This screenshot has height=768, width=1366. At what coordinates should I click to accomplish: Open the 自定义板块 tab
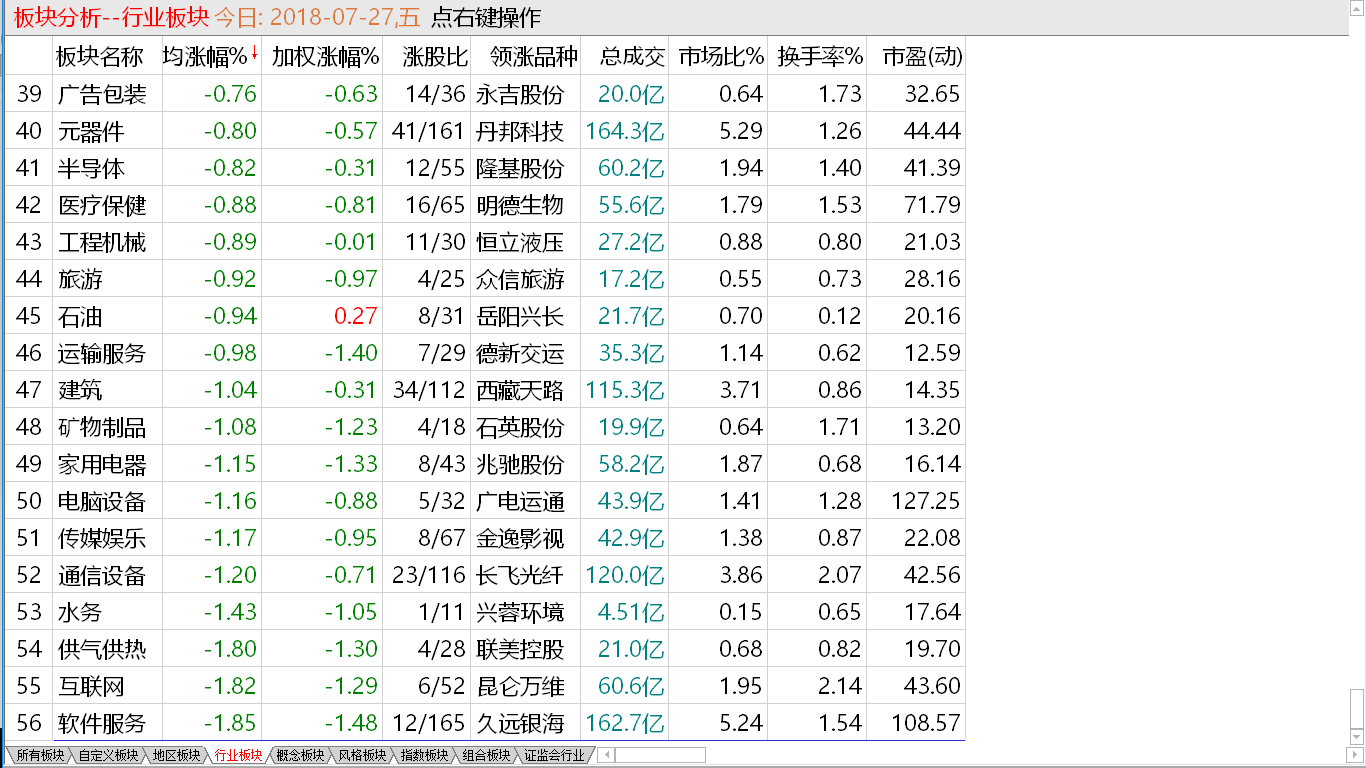click(108, 756)
